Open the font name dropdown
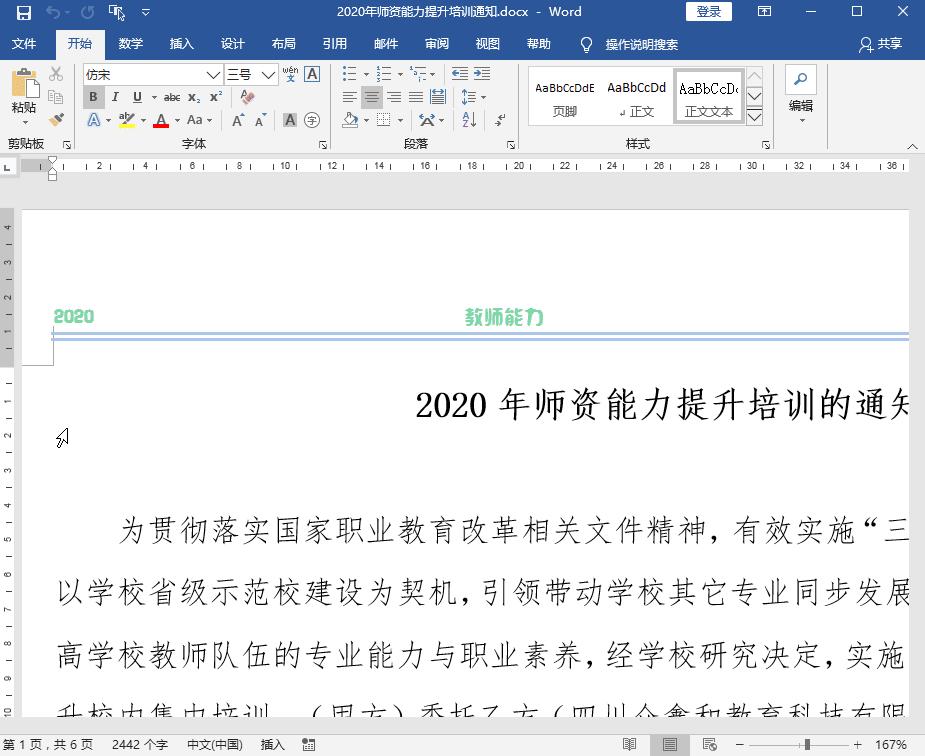 (215, 74)
